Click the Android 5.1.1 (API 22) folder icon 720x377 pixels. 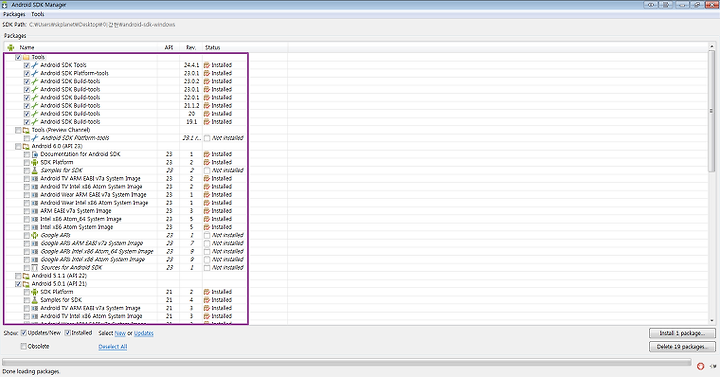pyautogui.click(x=26, y=276)
